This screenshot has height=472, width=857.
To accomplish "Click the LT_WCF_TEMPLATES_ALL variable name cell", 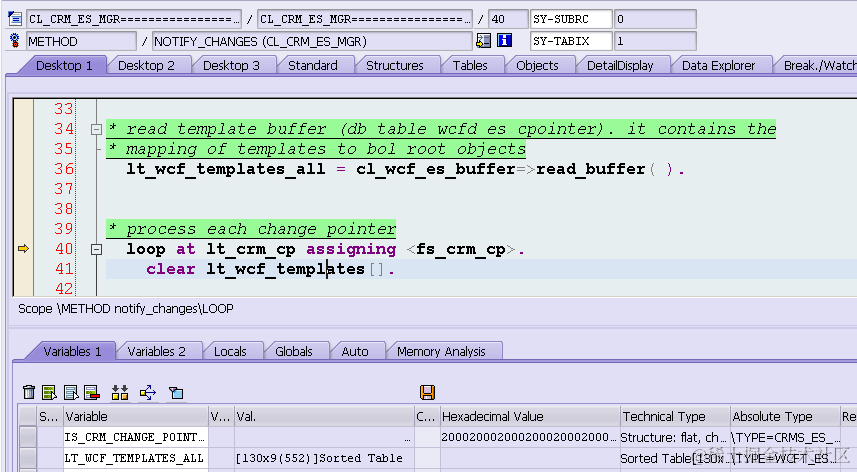I will 136,458.
